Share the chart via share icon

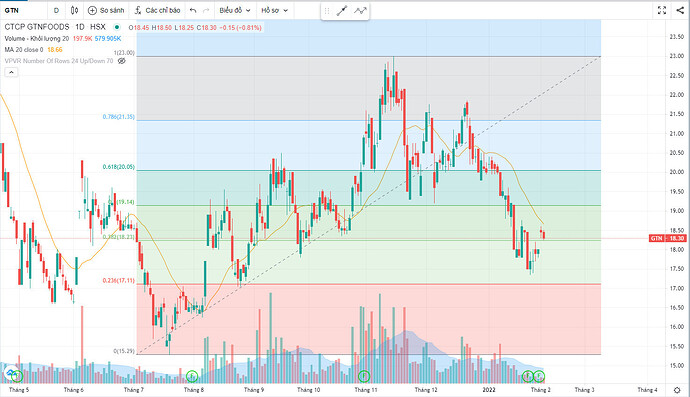pyautogui.click(x=680, y=10)
